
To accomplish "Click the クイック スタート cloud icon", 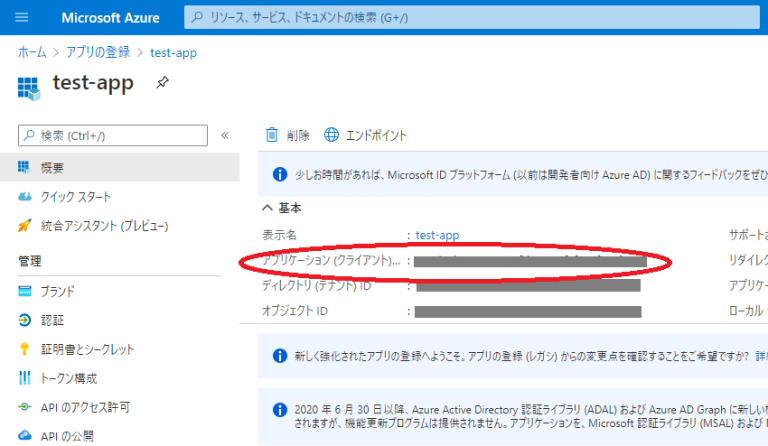I will point(24,197).
